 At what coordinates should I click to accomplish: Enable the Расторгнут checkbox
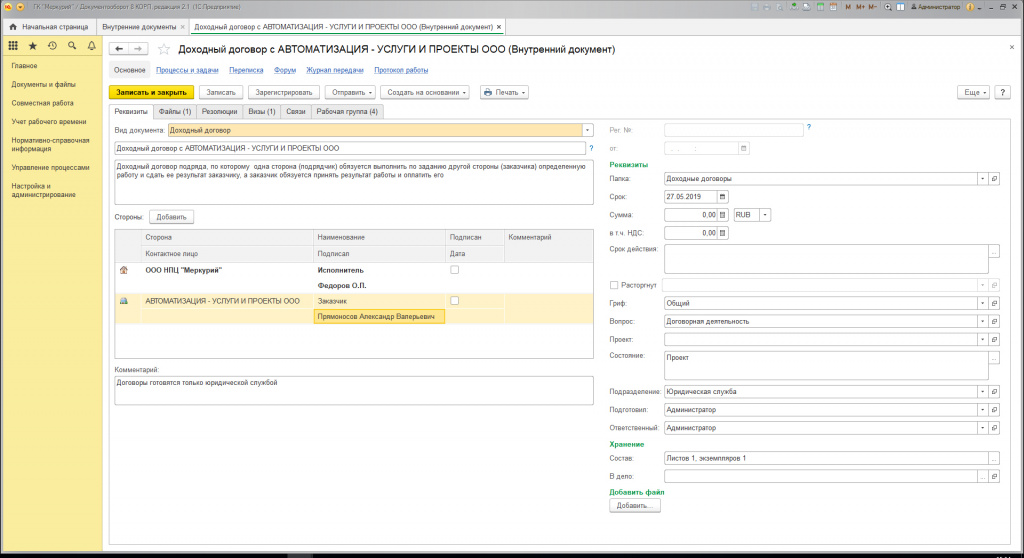(614, 285)
